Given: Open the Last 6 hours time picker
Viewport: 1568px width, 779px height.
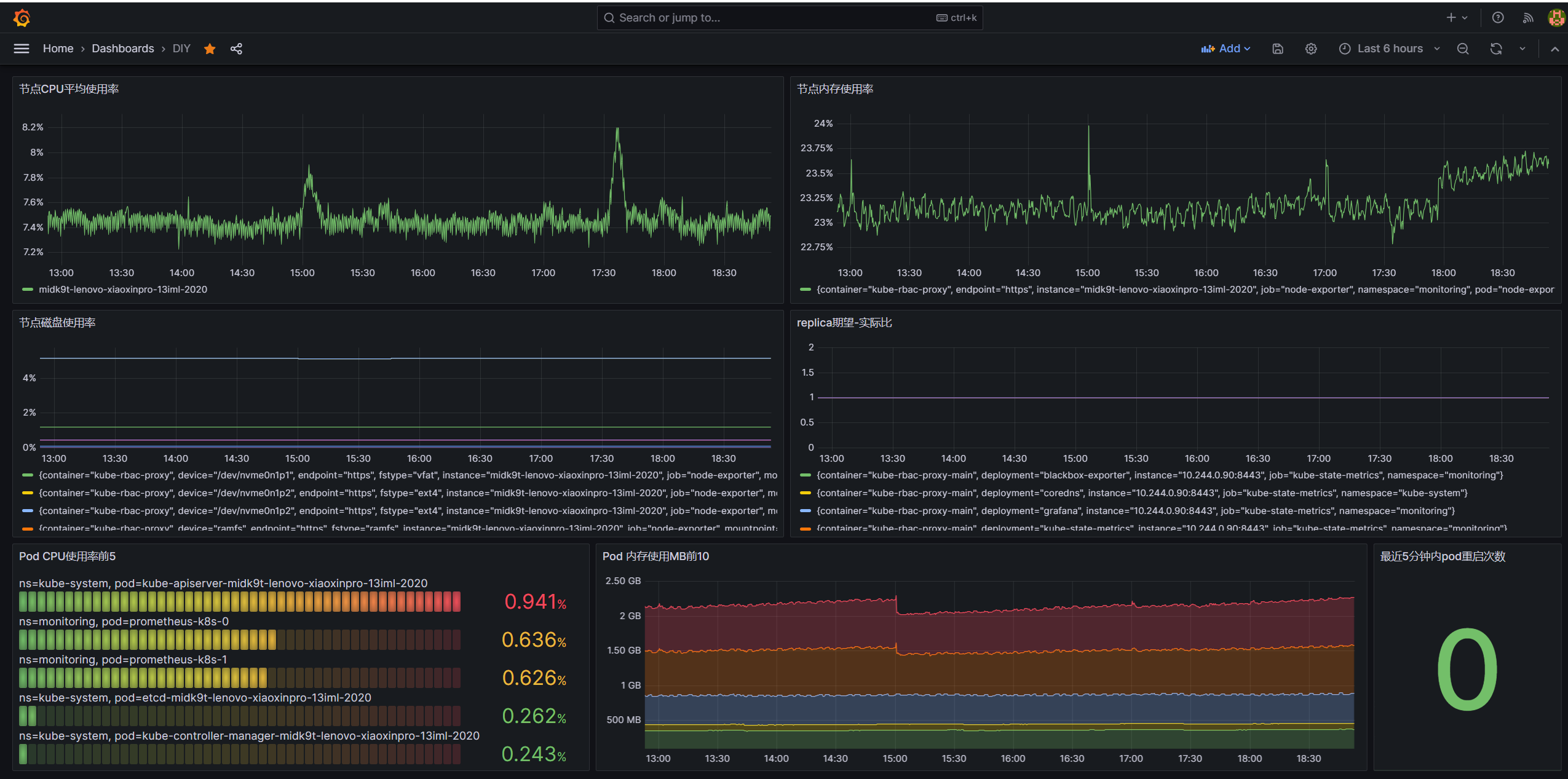Looking at the screenshot, I should click(x=1389, y=49).
